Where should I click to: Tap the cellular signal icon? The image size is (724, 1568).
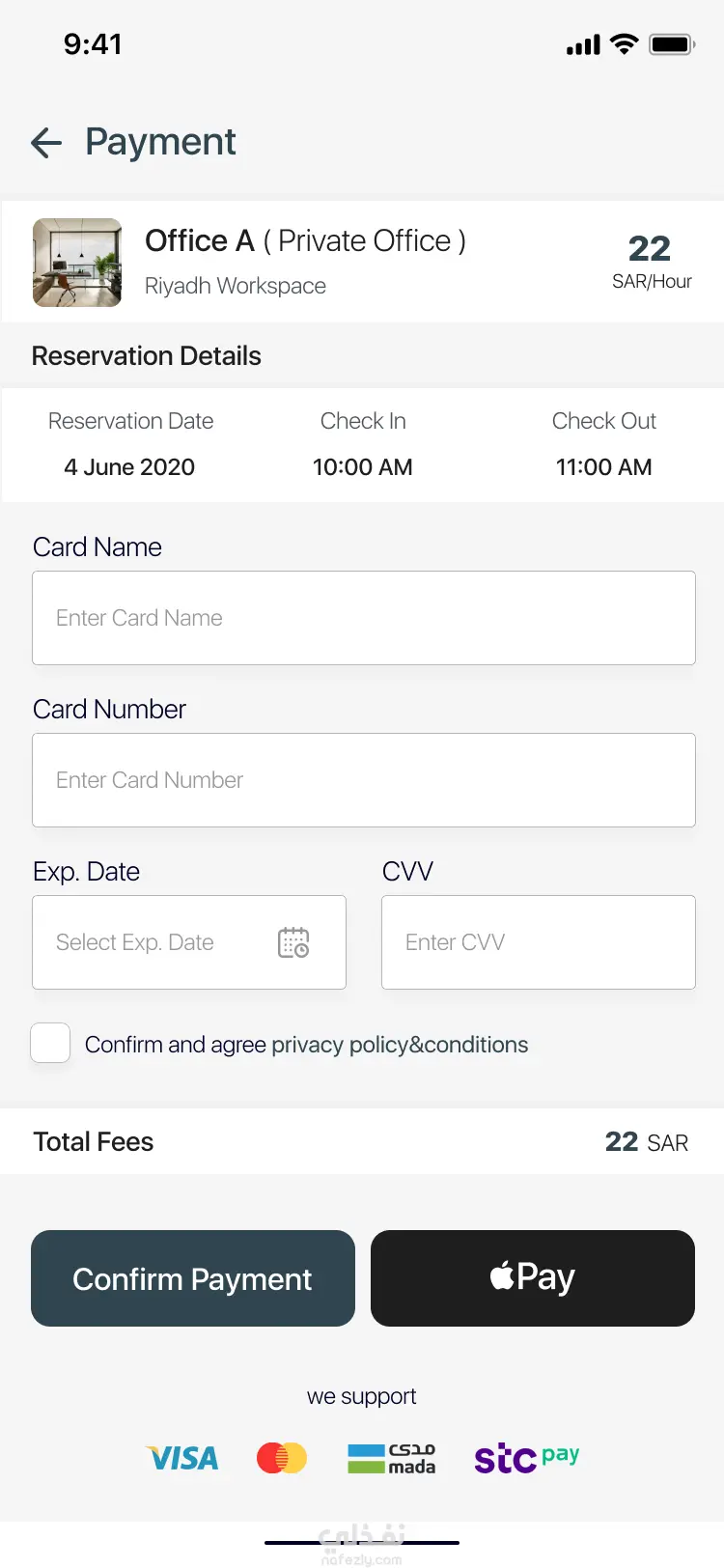point(583,44)
